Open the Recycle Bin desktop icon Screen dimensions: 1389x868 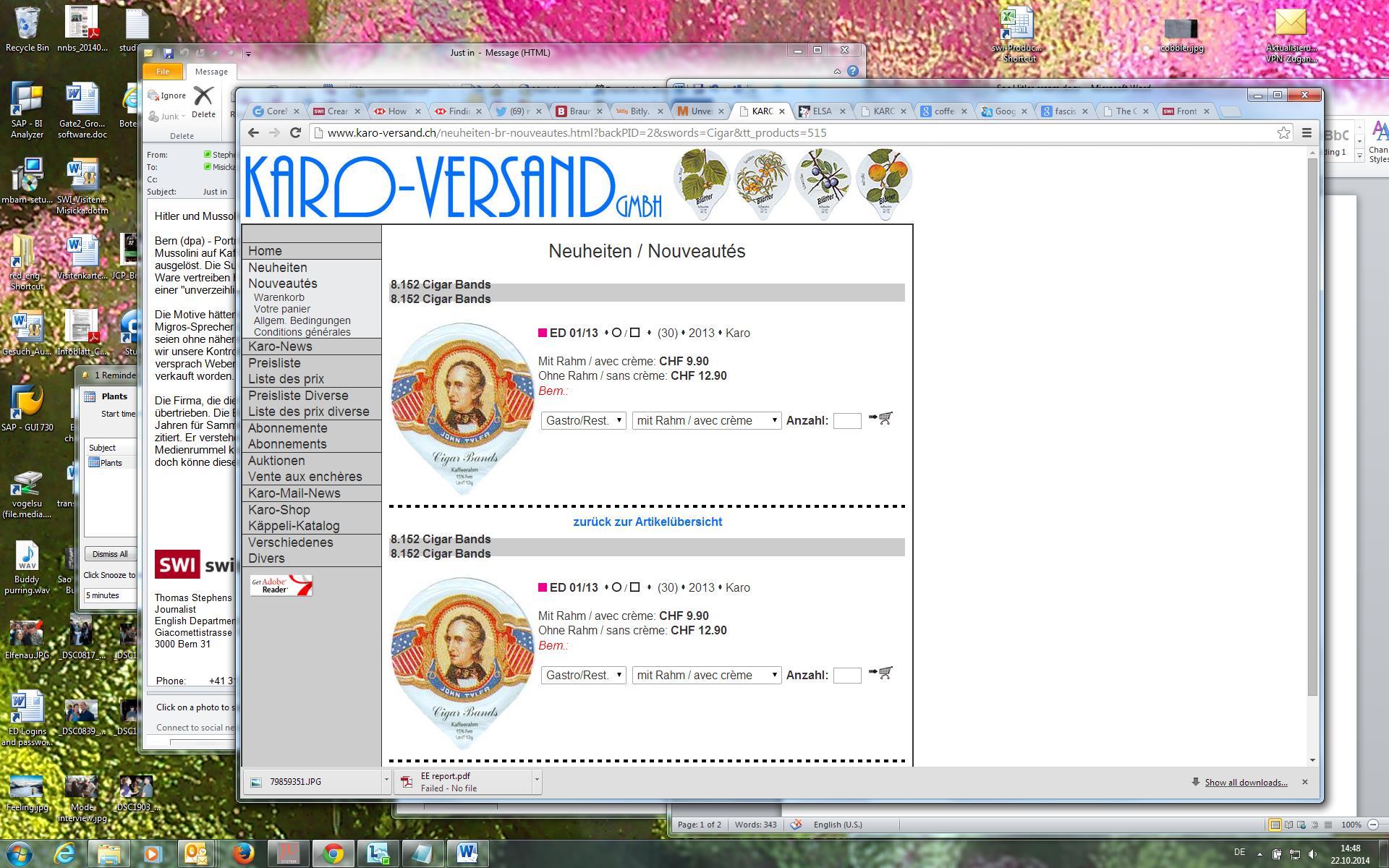coord(27,29)
